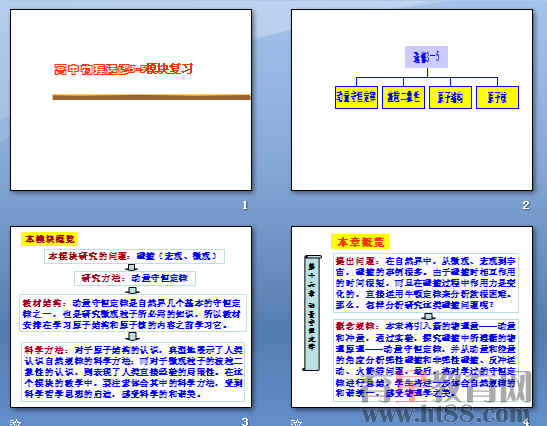Select slide 1 thumbnail with red title

(131, 100)
